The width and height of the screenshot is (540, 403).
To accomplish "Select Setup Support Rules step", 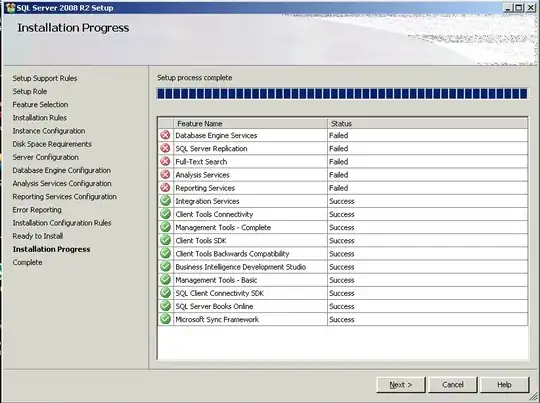I will pos(45,78).
